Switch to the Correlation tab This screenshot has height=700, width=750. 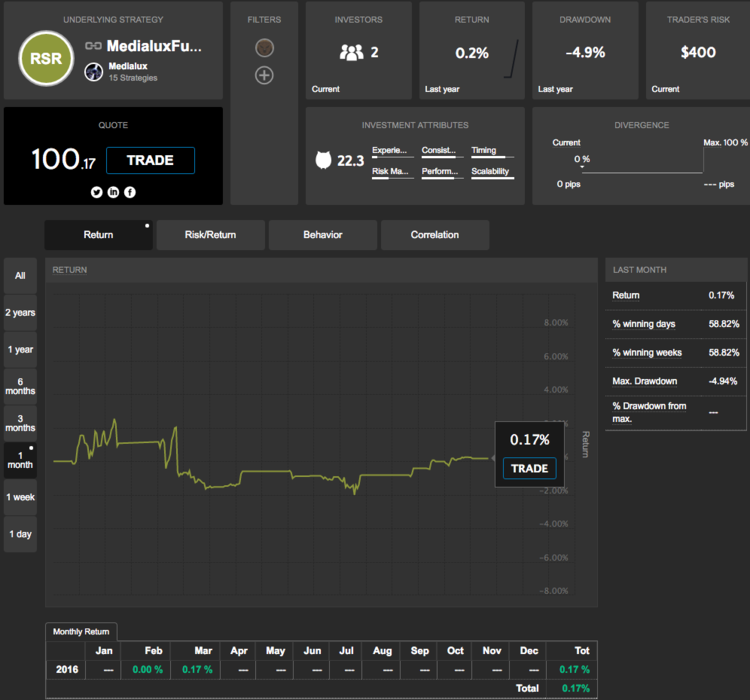click(435, 235)
